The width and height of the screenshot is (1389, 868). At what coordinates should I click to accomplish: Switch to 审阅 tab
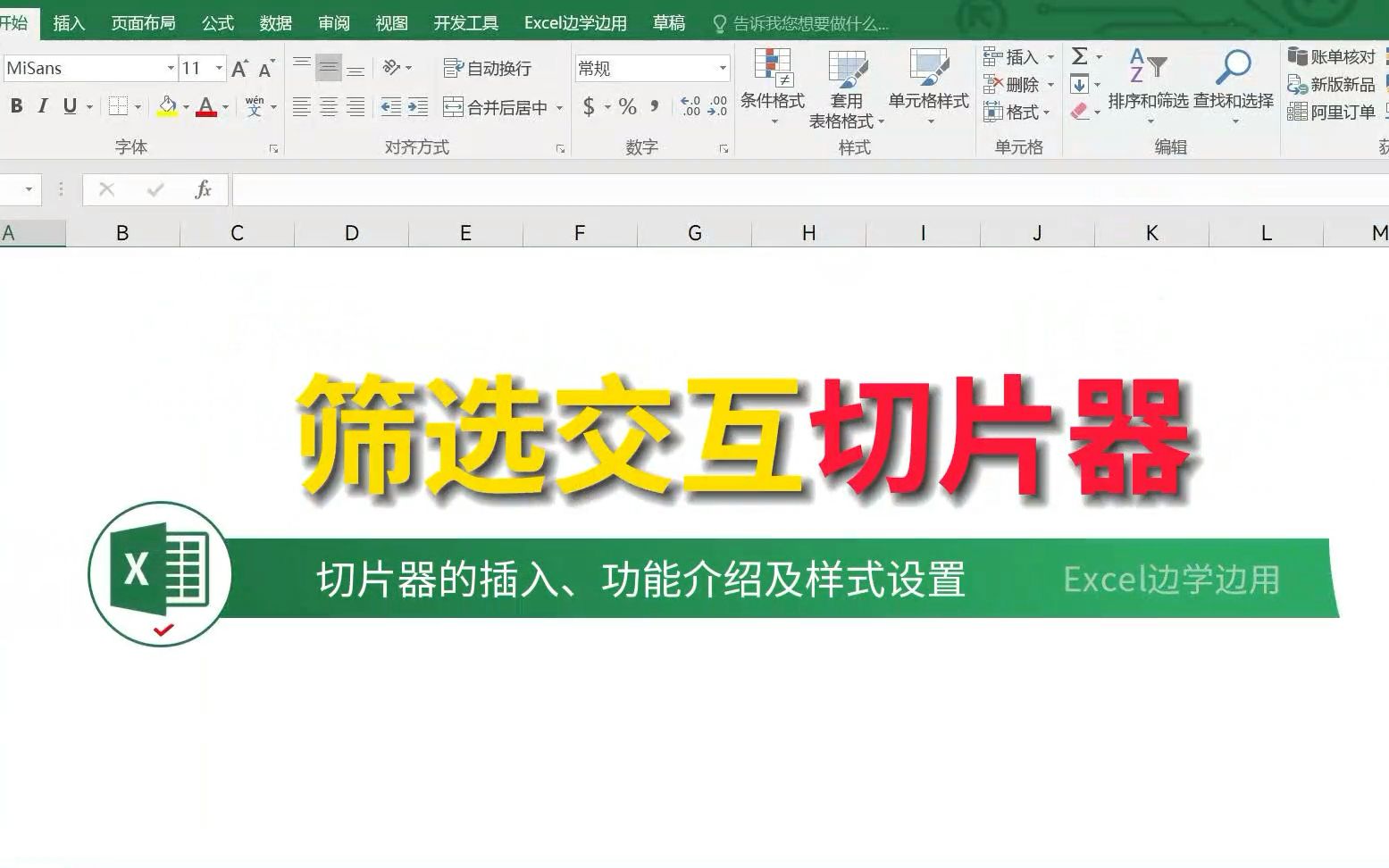point(334,23)
